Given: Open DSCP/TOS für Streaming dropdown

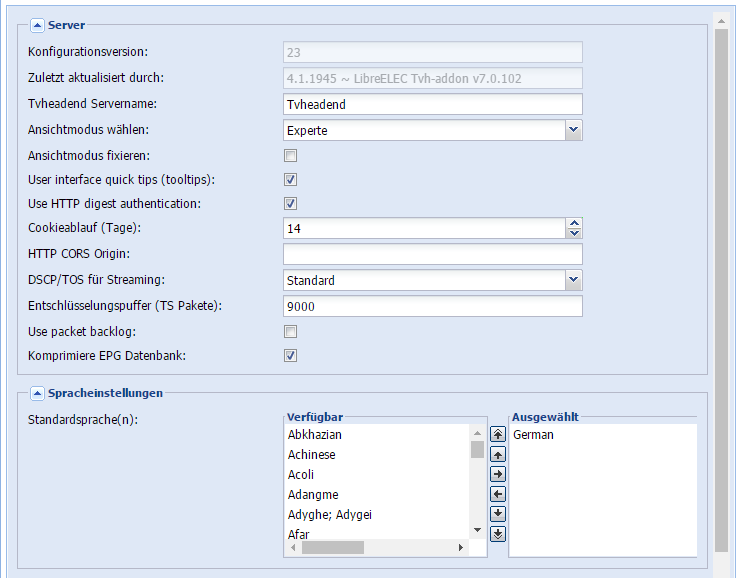Looking at the screenshot, I should (x=574, y=280).
